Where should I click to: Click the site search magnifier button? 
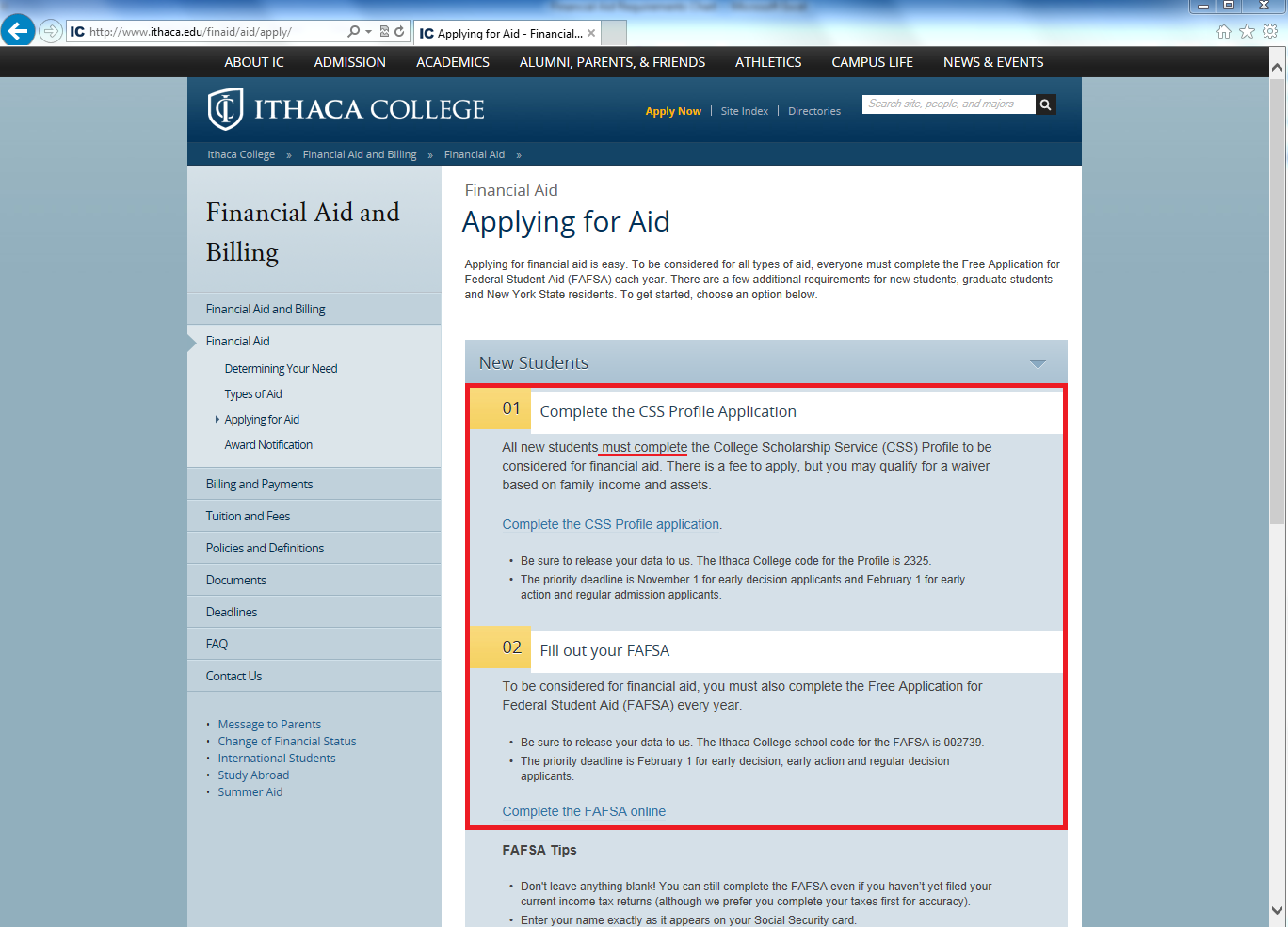(1045, 104)
